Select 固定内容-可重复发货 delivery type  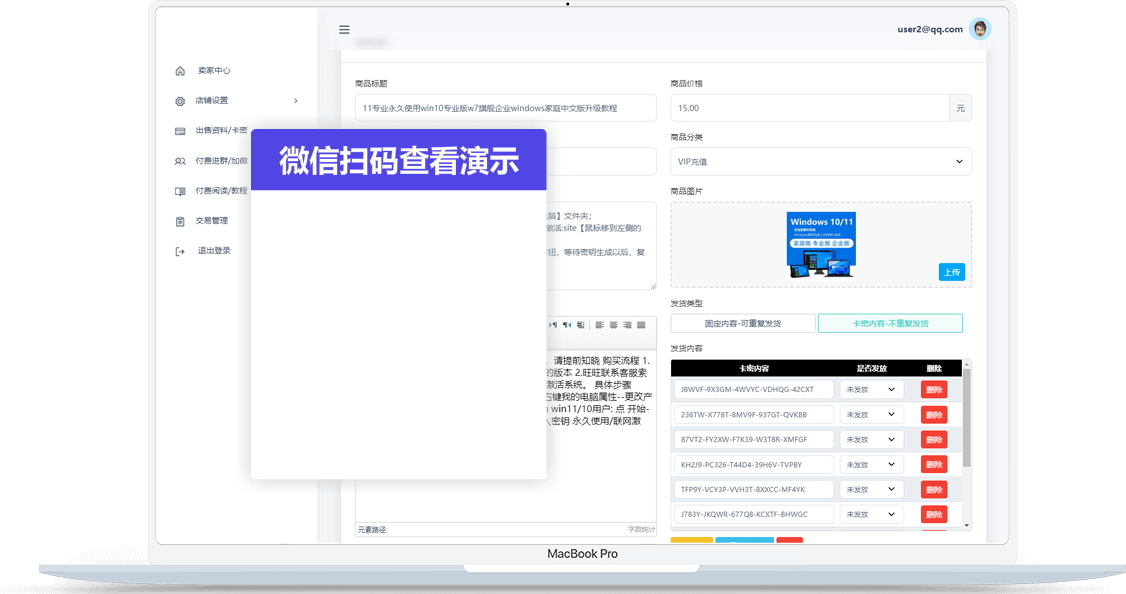coord(742,323)
